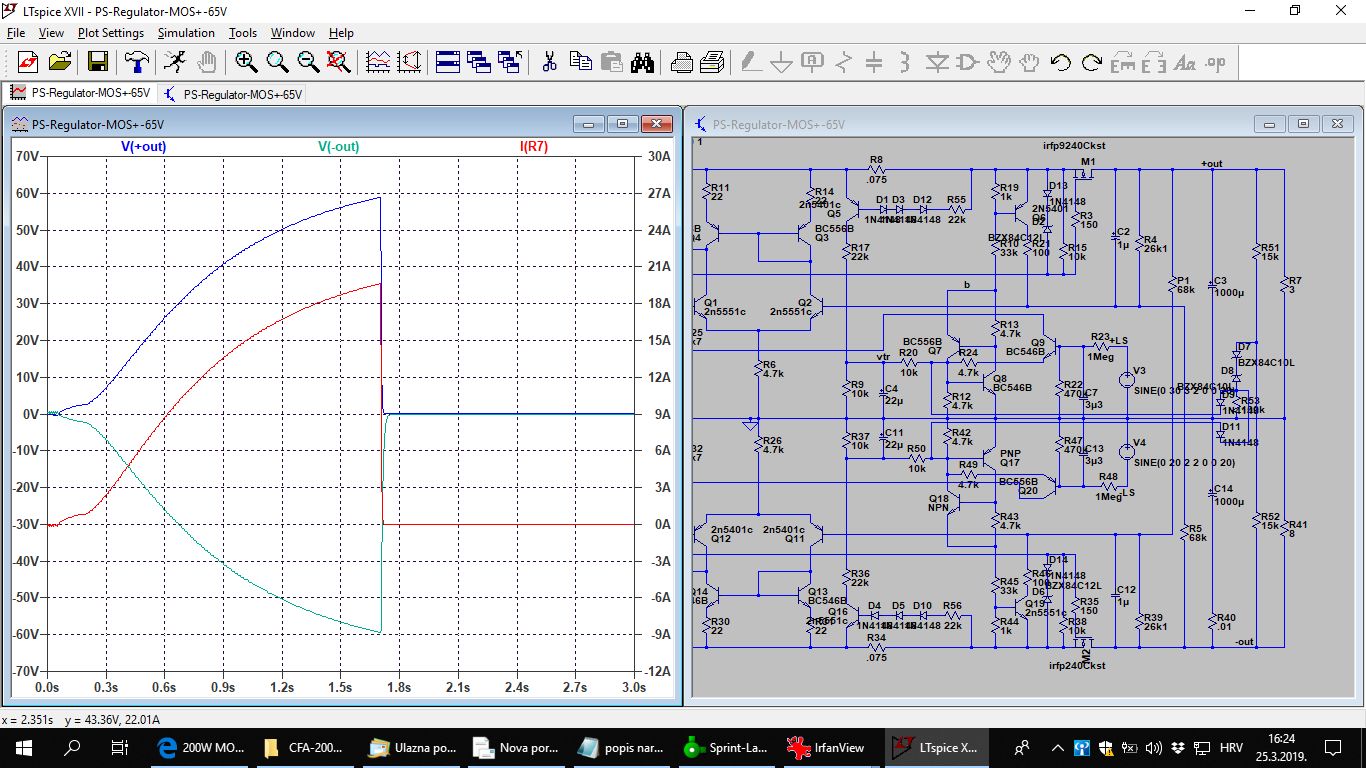Click the Print Setup icon
Image resolution: width=1366 pixels, height=768 pixels.
[681, 62]
